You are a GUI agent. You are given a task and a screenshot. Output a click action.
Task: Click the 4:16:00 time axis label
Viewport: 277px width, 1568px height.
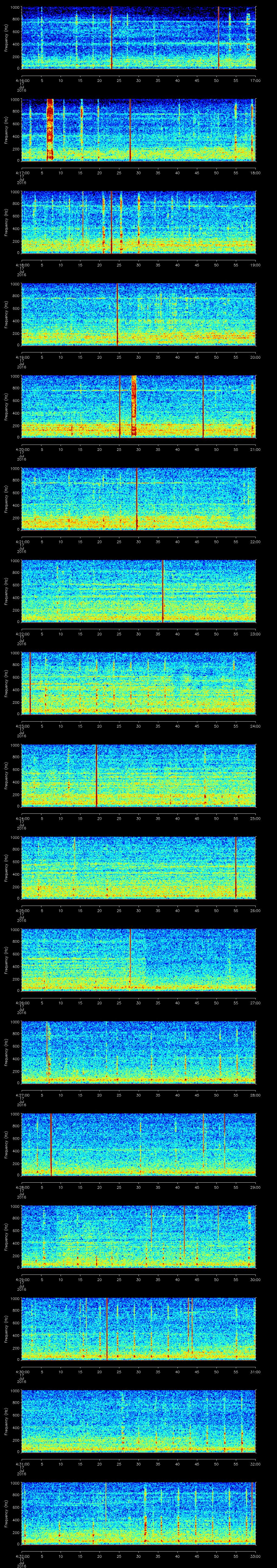[22, 80]
